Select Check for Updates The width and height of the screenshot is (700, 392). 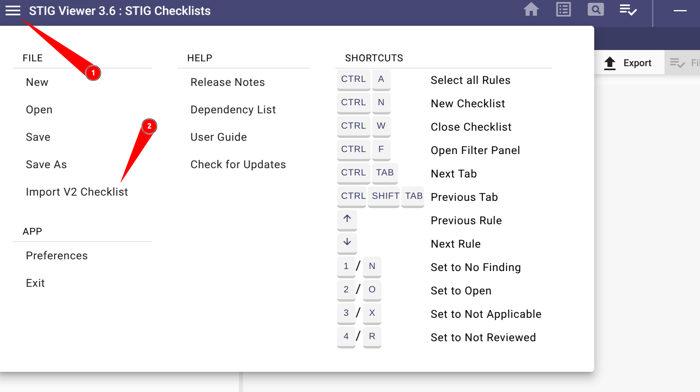point(238,164)
